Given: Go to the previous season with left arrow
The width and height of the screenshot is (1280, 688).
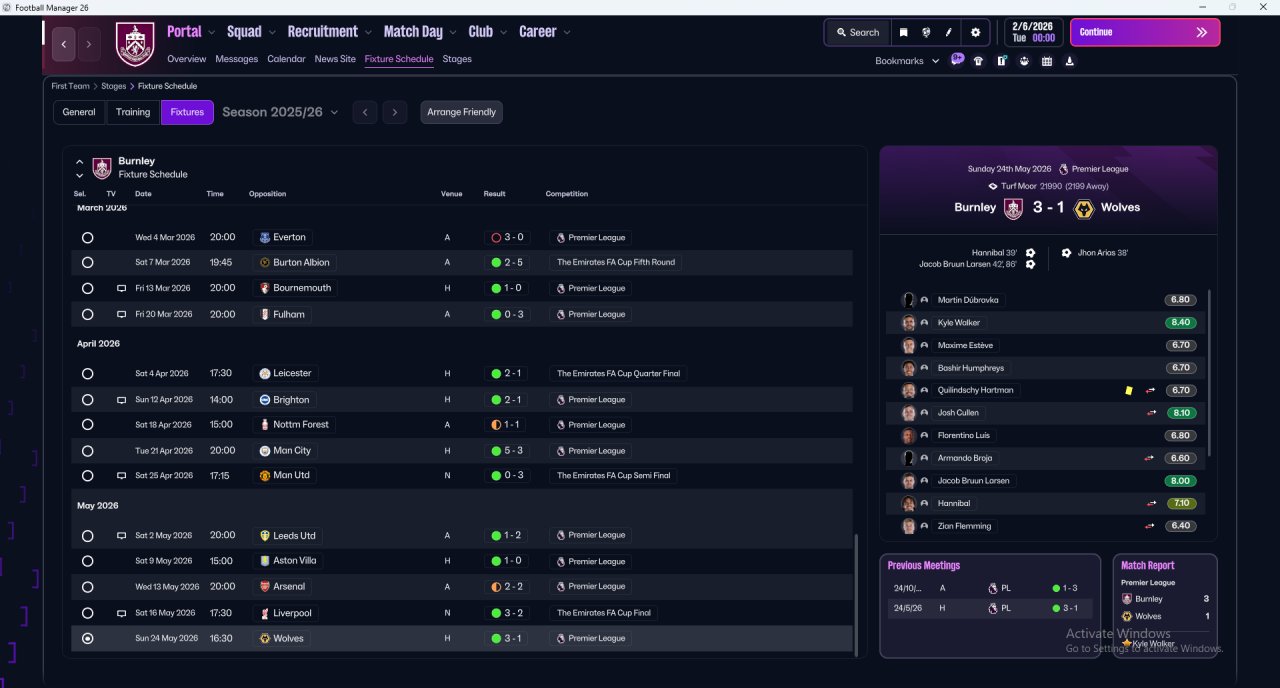Looking at the screenshot, I should point(365,112).
